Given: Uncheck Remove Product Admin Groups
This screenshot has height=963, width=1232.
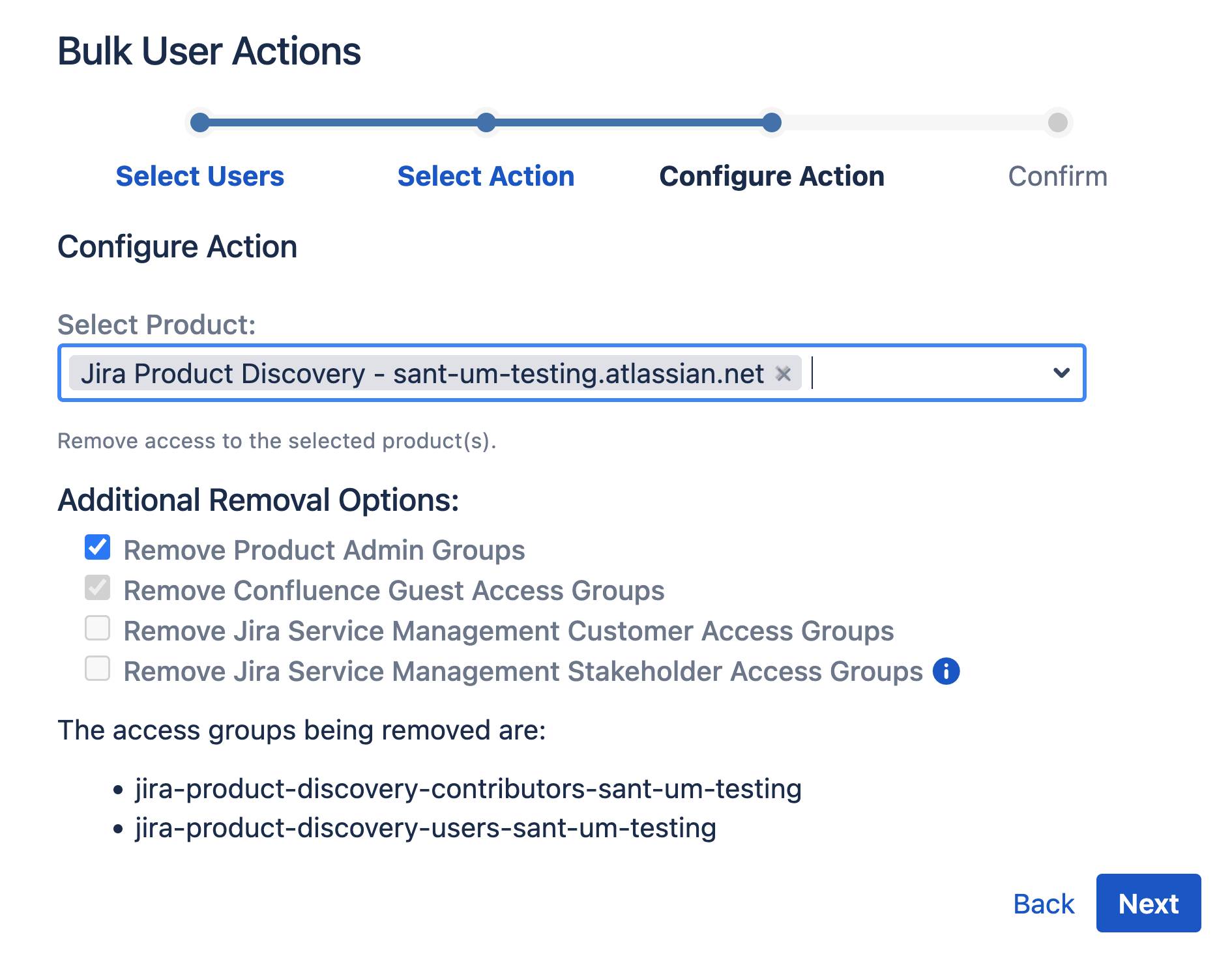Looking at the screenshot, I should pyautogui.click(x=97, y=549).
